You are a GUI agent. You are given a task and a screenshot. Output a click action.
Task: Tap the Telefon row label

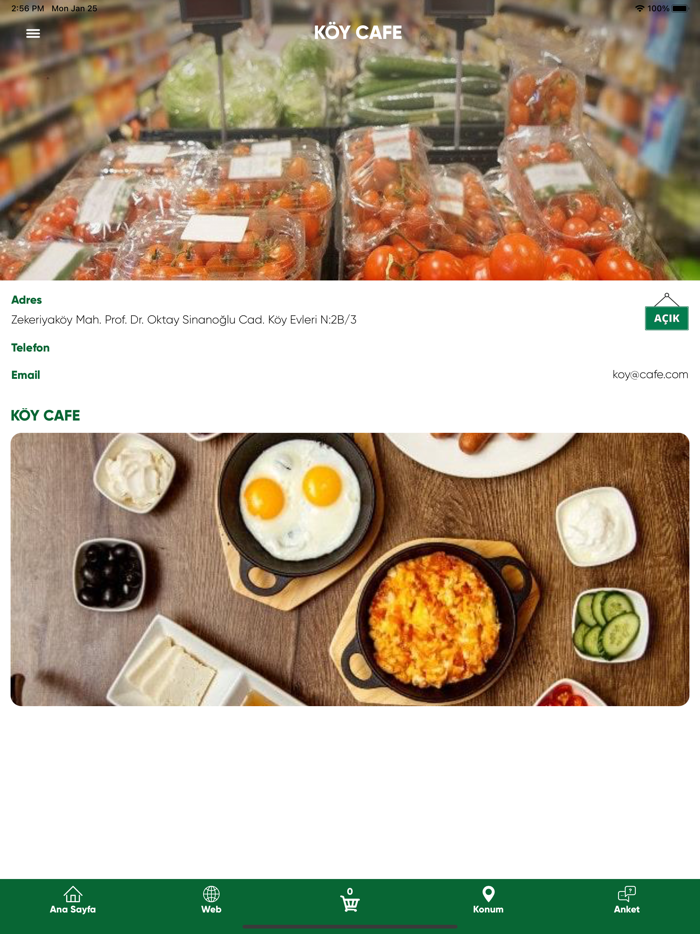tap(30, 348)
